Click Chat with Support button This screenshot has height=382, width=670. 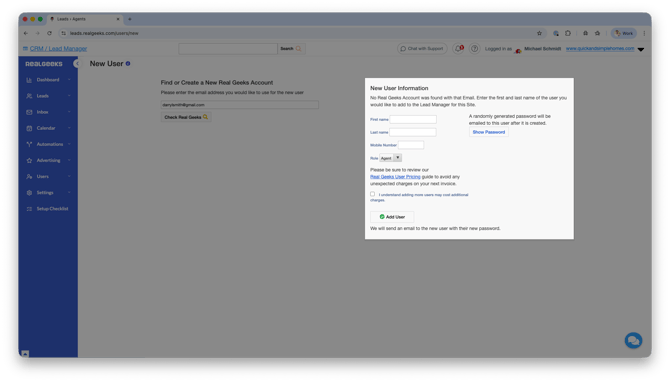(422, 49)
